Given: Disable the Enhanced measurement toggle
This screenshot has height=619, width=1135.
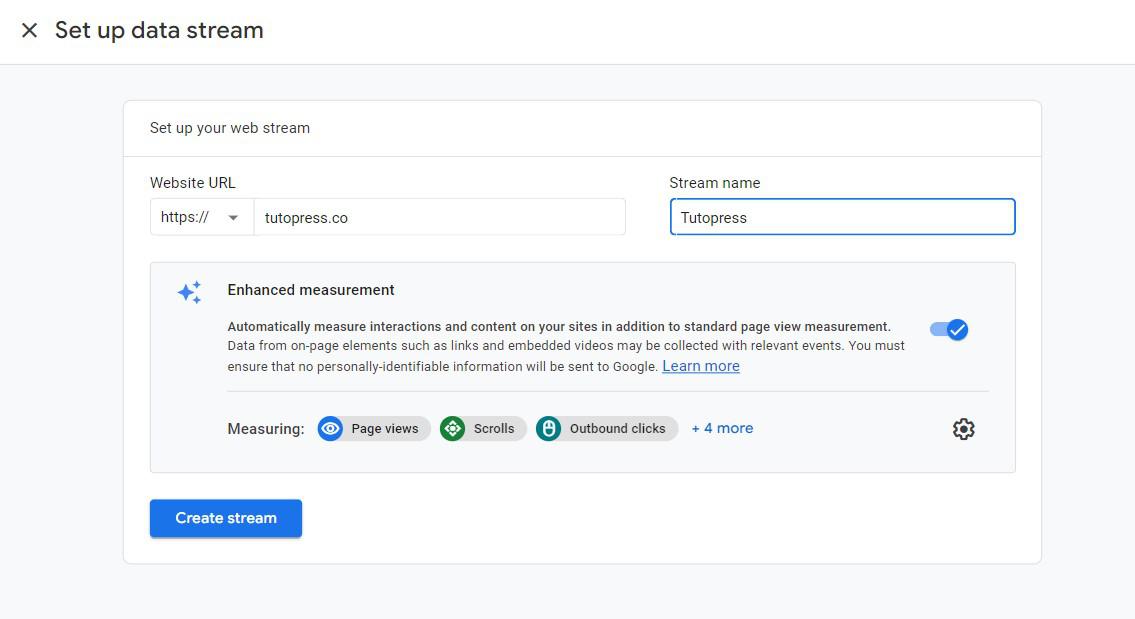Looking at the screenshot, I should click(x=948, y=329).
